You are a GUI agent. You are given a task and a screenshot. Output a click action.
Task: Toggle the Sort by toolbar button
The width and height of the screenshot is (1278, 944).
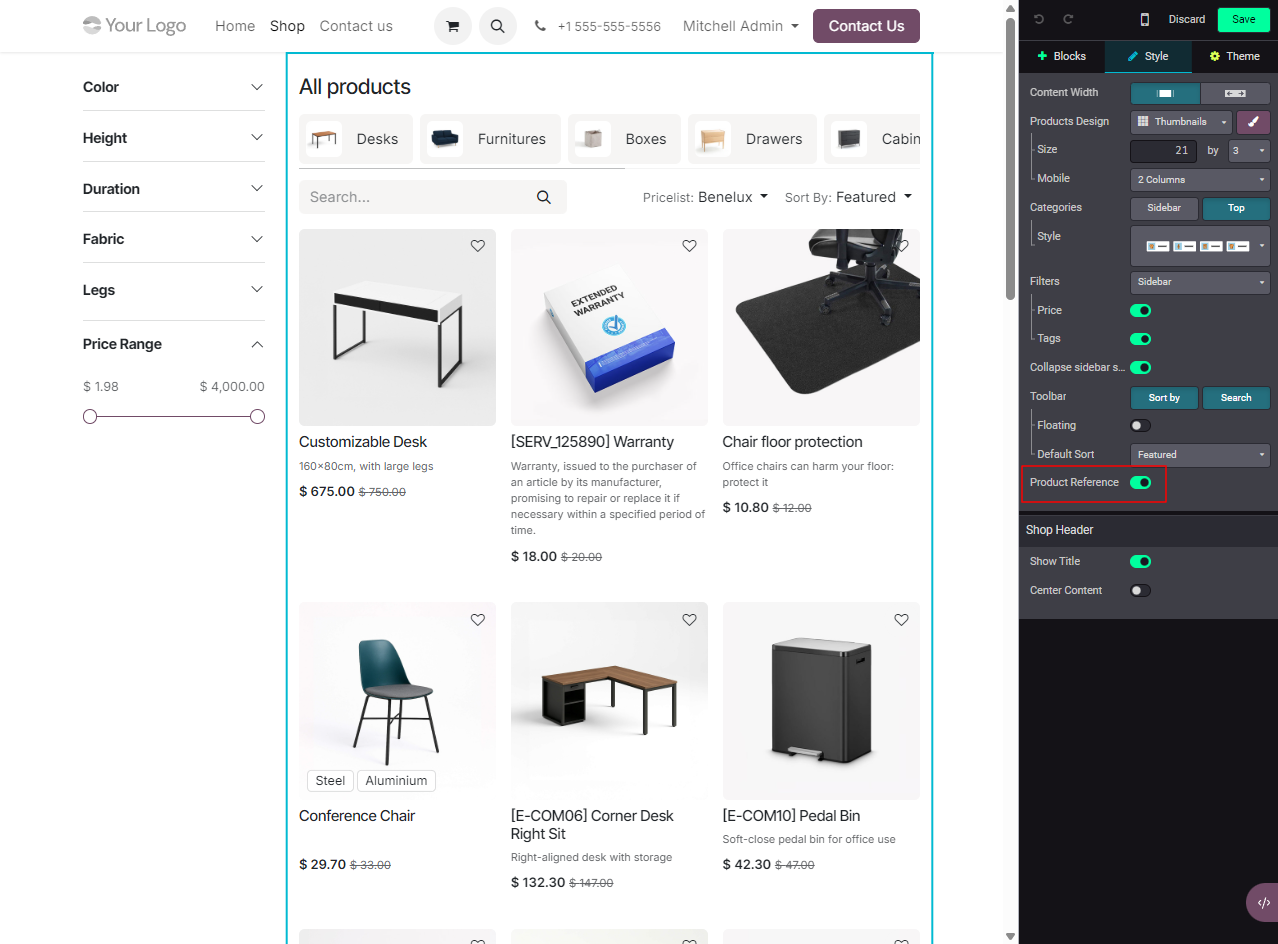(1164, 398)
